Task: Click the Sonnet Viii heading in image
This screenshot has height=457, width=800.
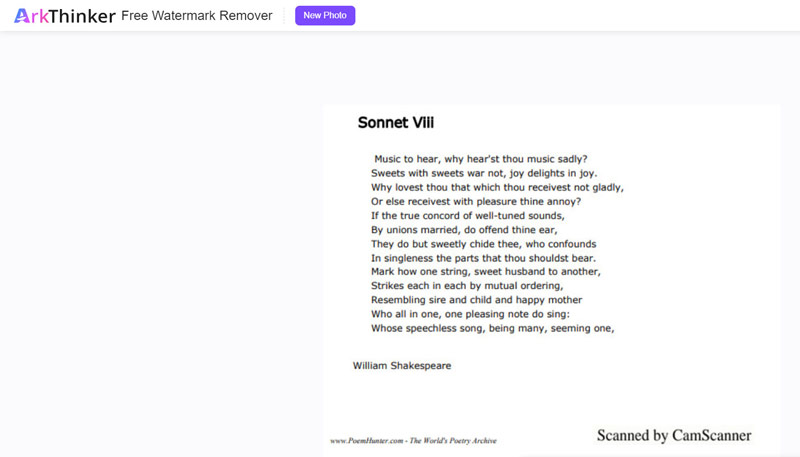Action: click(396, 122)
